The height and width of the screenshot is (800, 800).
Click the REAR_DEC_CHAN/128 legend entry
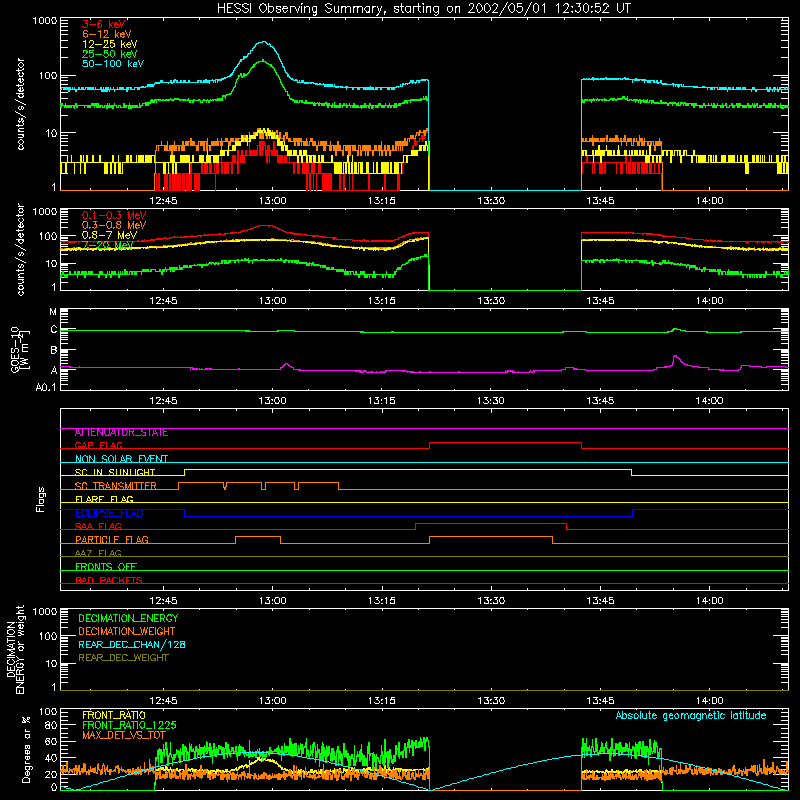tap(132, 645)
